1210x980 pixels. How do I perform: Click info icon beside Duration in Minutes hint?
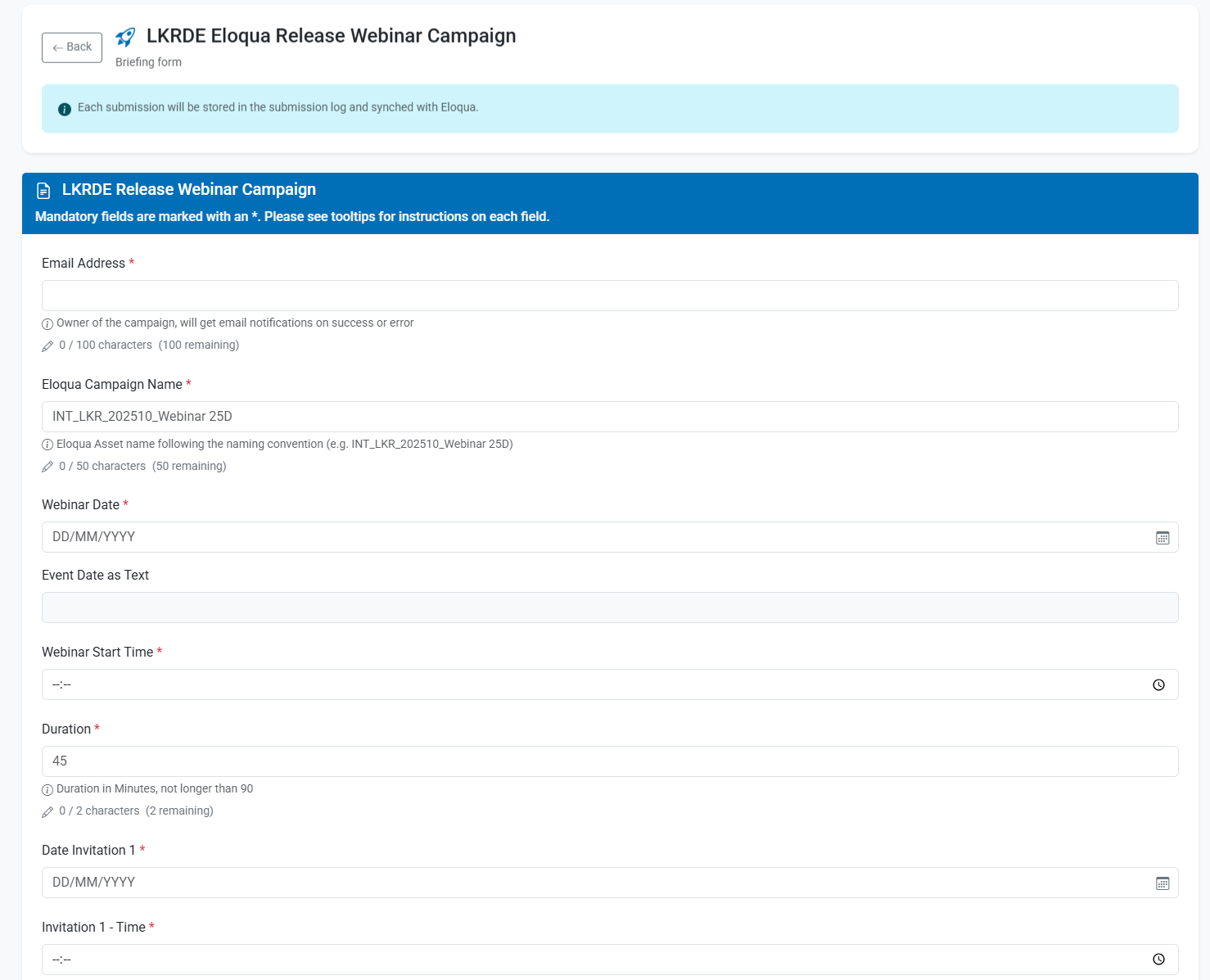point(47,790)
